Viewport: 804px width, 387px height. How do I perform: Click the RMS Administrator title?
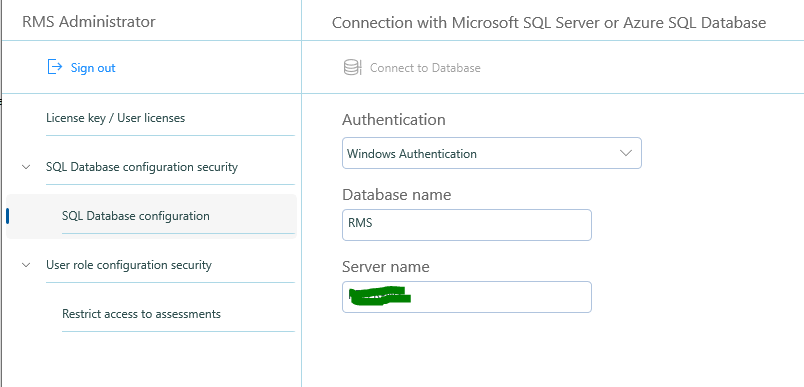click(x=89, y=22)
